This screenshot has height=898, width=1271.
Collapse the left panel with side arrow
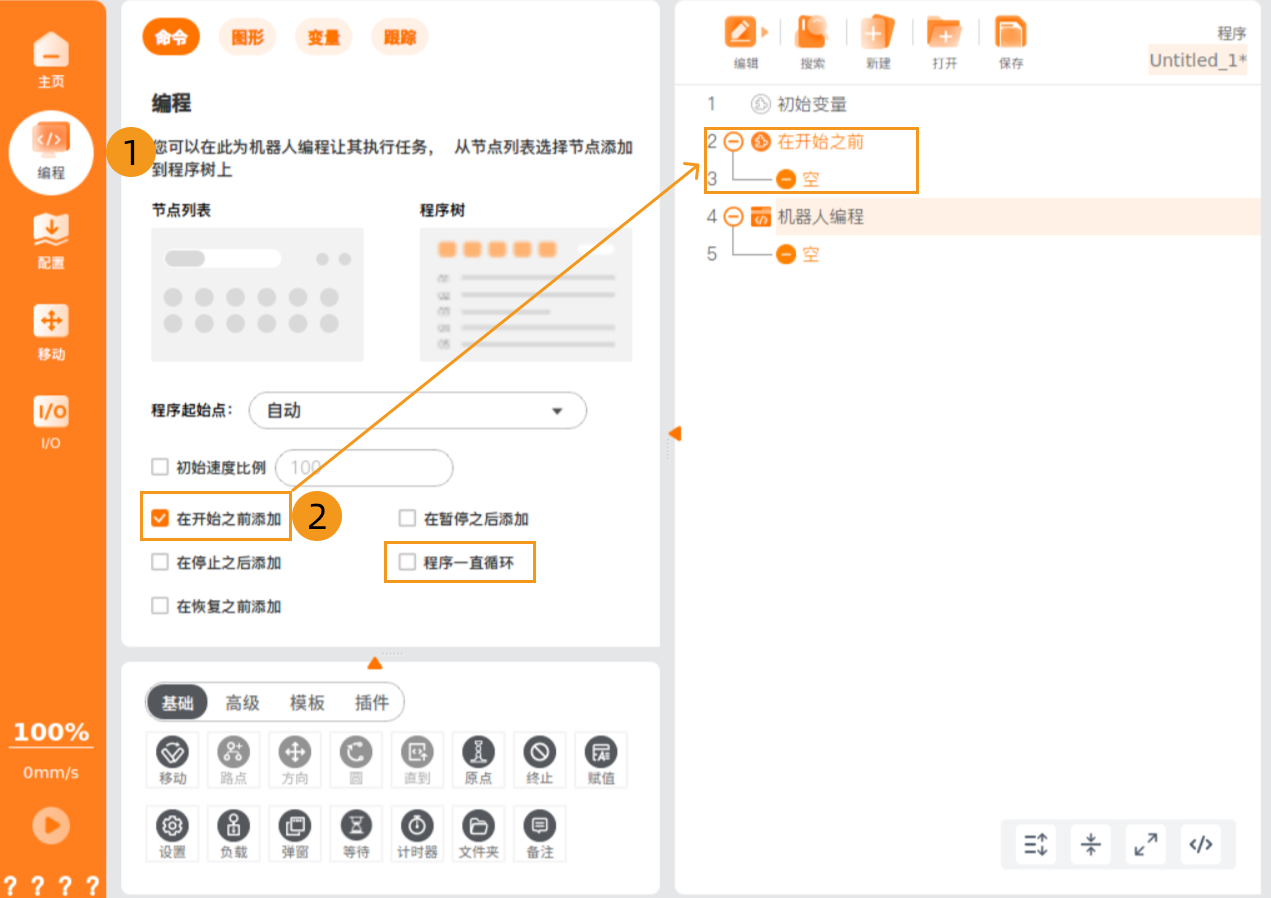click(x=674, y=433)
